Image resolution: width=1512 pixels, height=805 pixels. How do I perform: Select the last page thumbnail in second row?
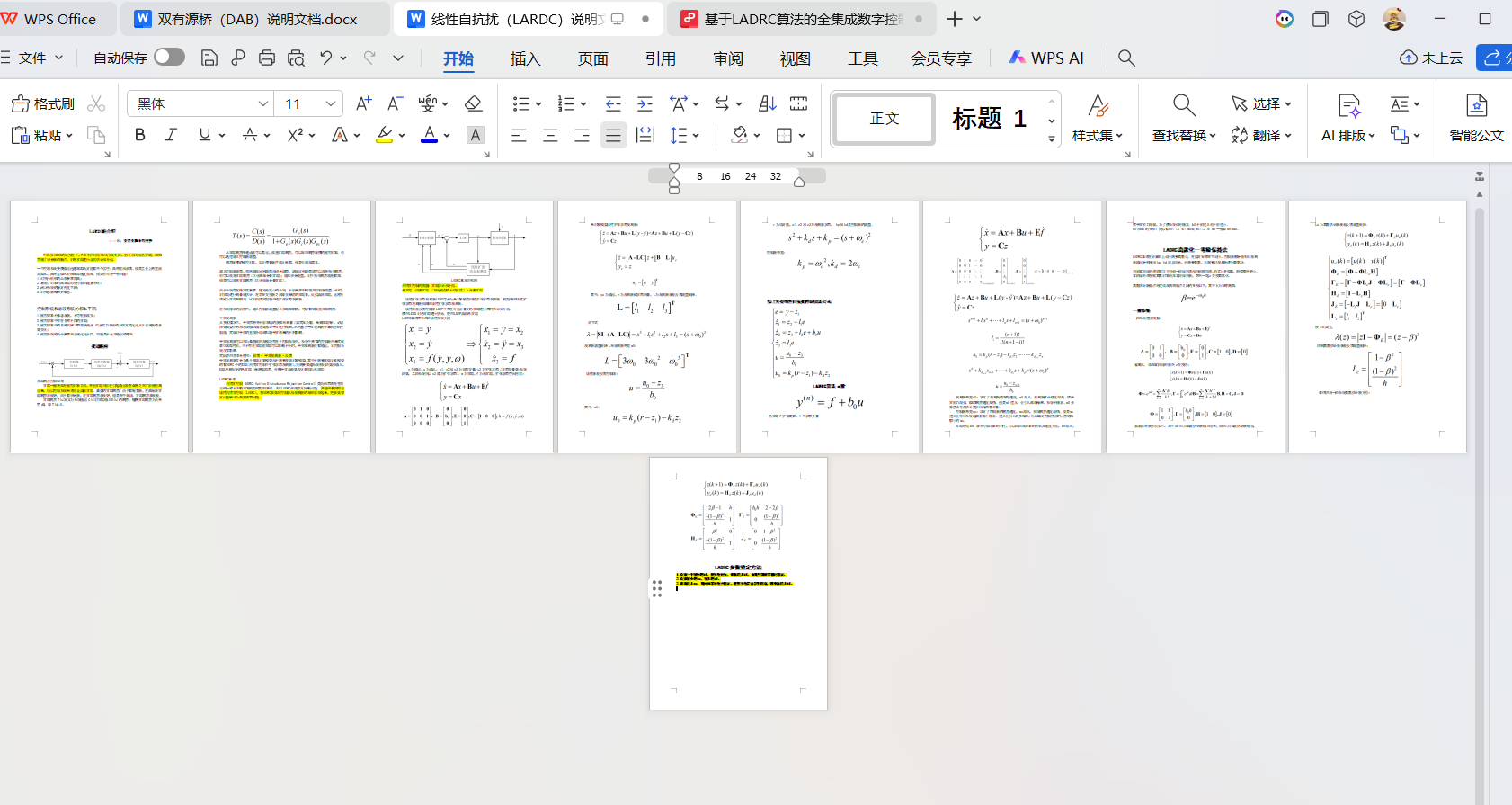[x=738, y=584]
